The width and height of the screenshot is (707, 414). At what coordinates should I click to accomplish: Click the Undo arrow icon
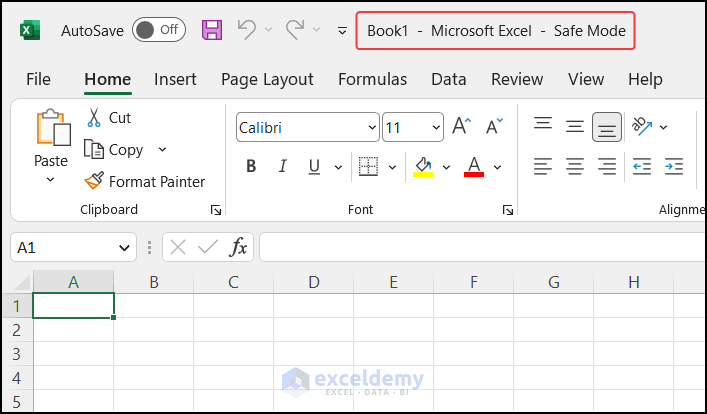(247, 30)
